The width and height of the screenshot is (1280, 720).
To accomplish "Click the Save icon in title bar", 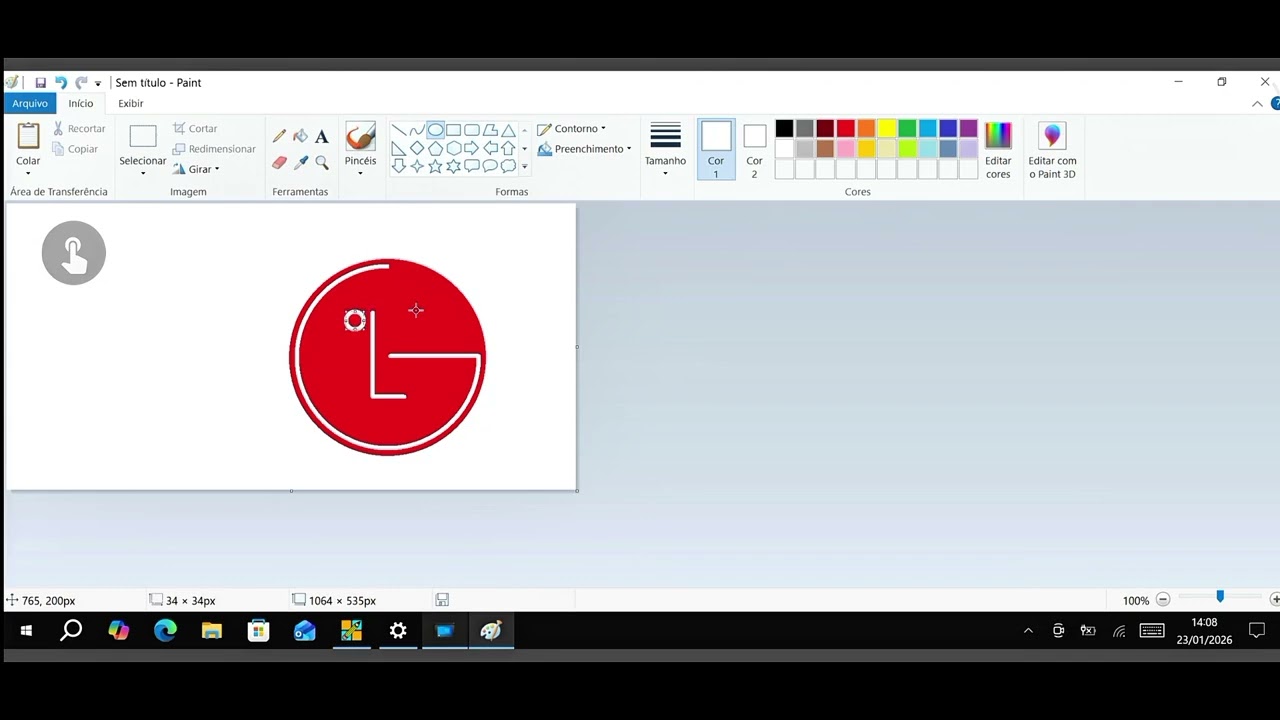I will (x=41, y=83).
